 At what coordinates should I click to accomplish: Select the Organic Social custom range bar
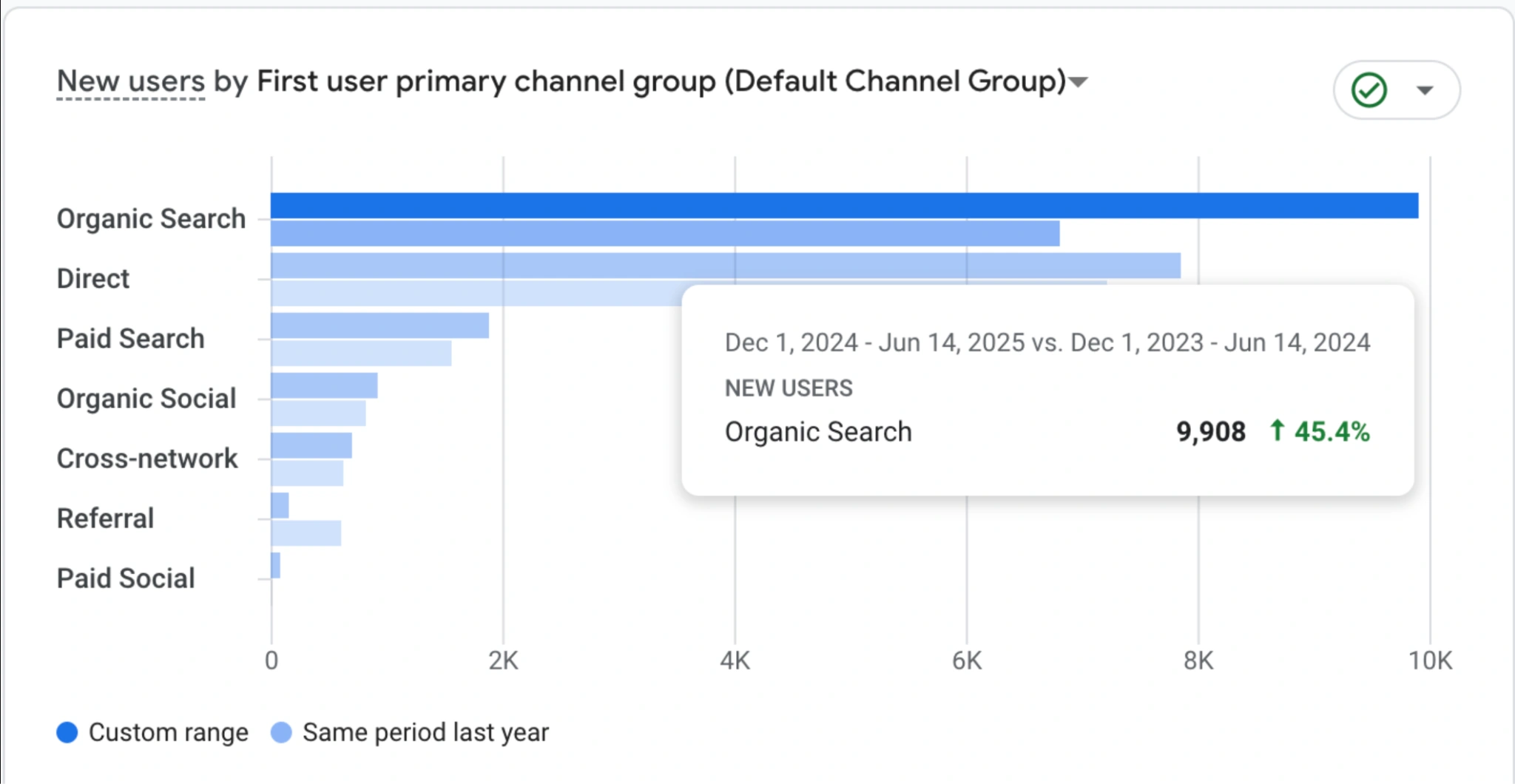pyautogui.click(x=324, y=385)
